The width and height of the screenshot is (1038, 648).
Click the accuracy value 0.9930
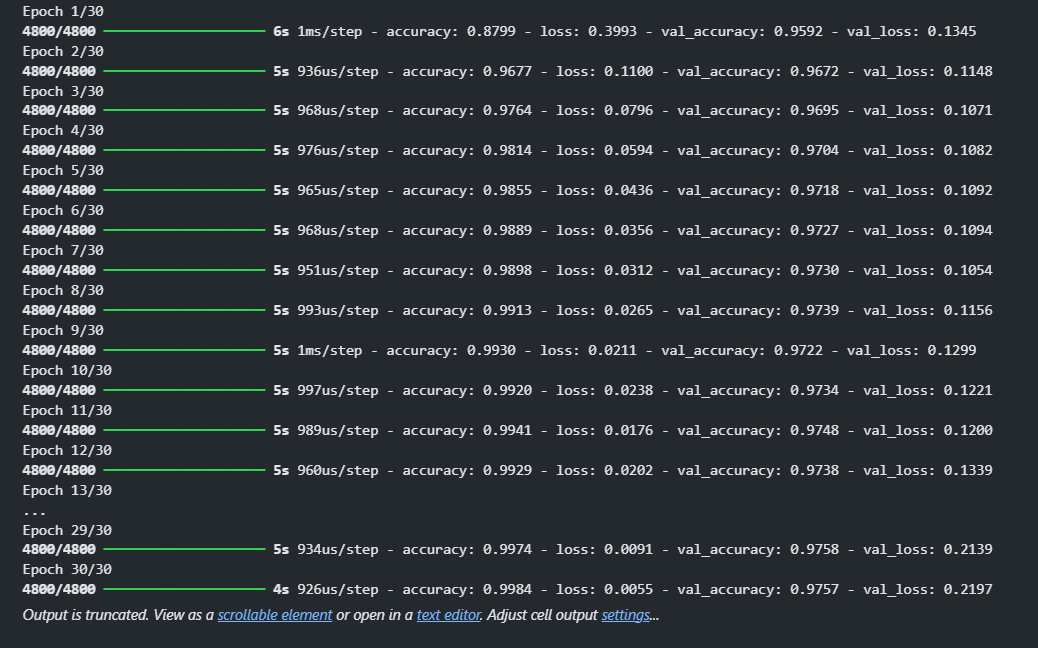(491, 350)
